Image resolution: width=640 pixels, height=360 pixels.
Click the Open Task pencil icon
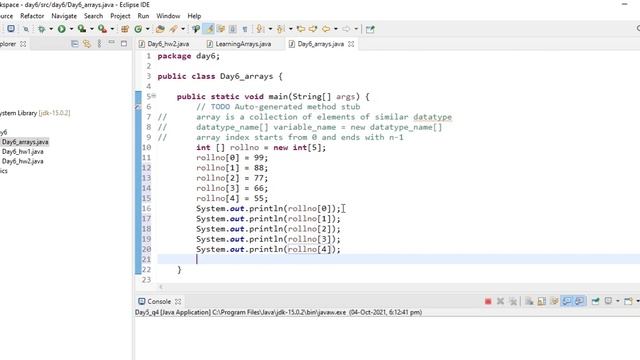click(173, 29)
